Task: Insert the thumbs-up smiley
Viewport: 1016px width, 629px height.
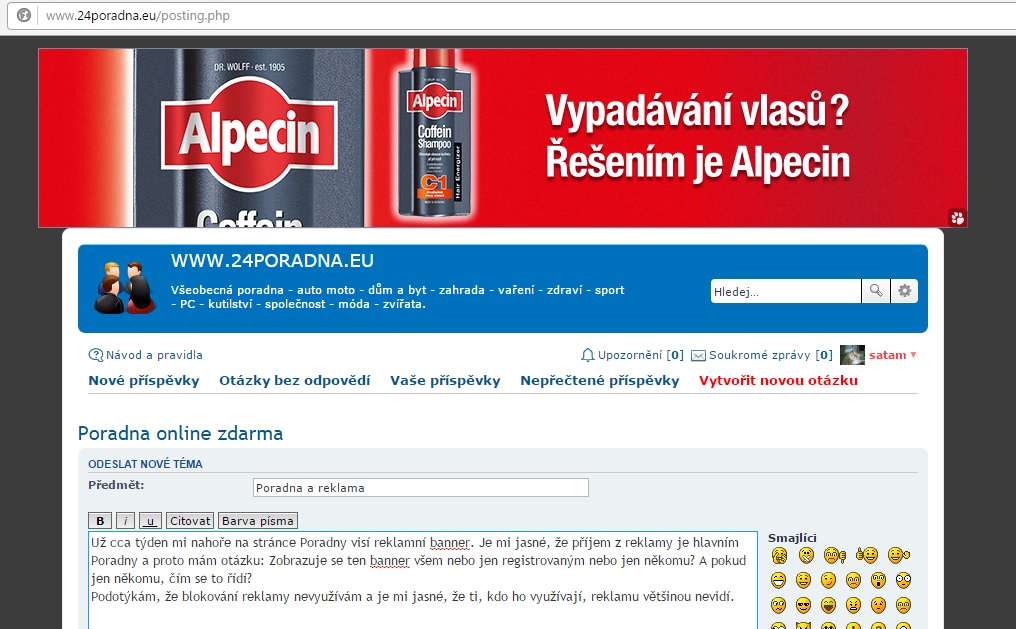Action: click(867, 555)
